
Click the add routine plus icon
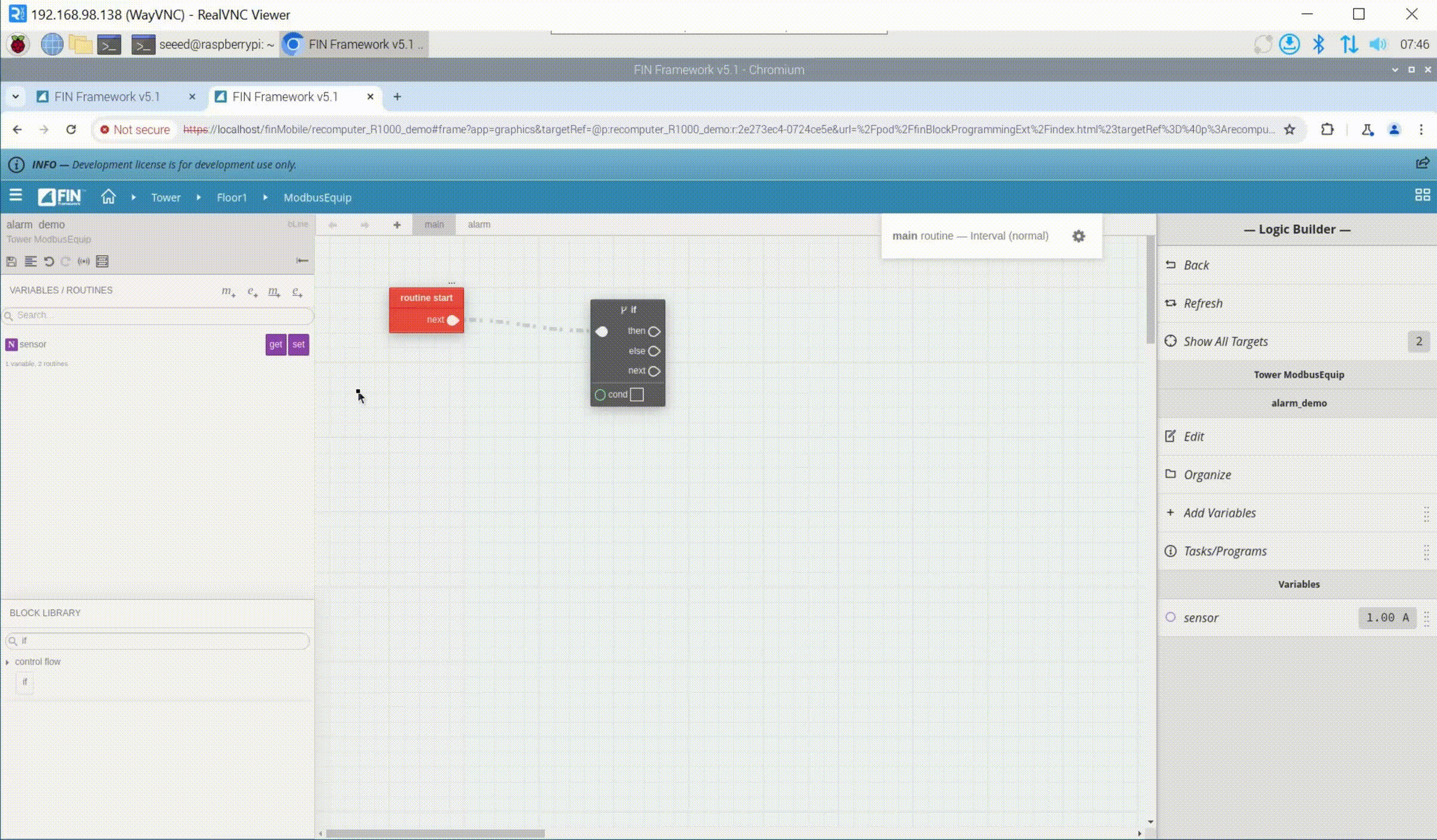coord(397,225)
